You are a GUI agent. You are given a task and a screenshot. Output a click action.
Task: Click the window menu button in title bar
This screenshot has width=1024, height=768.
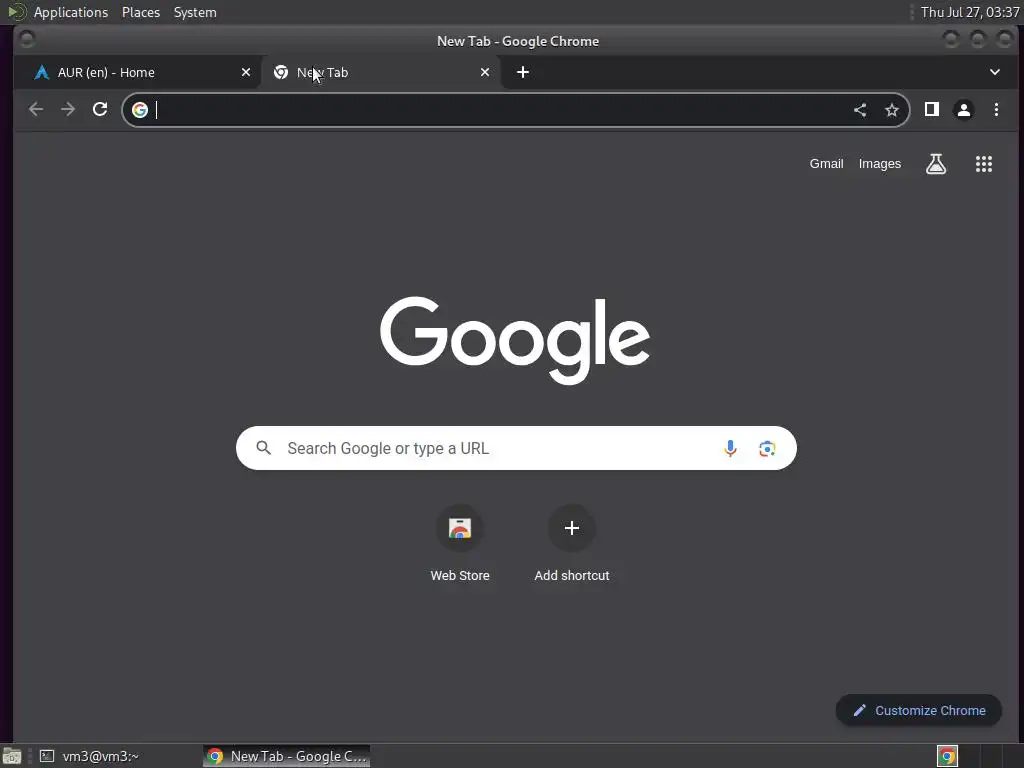(x=27, y=40)
